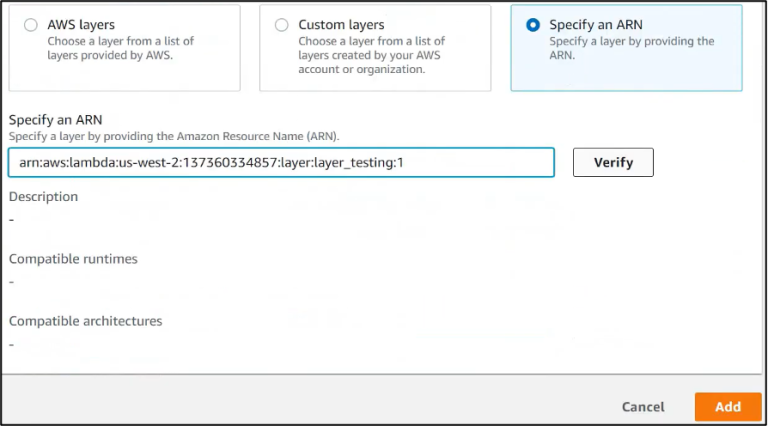Select the Custom layers radio button
768x426 pixels.
[x=281, y=25]
